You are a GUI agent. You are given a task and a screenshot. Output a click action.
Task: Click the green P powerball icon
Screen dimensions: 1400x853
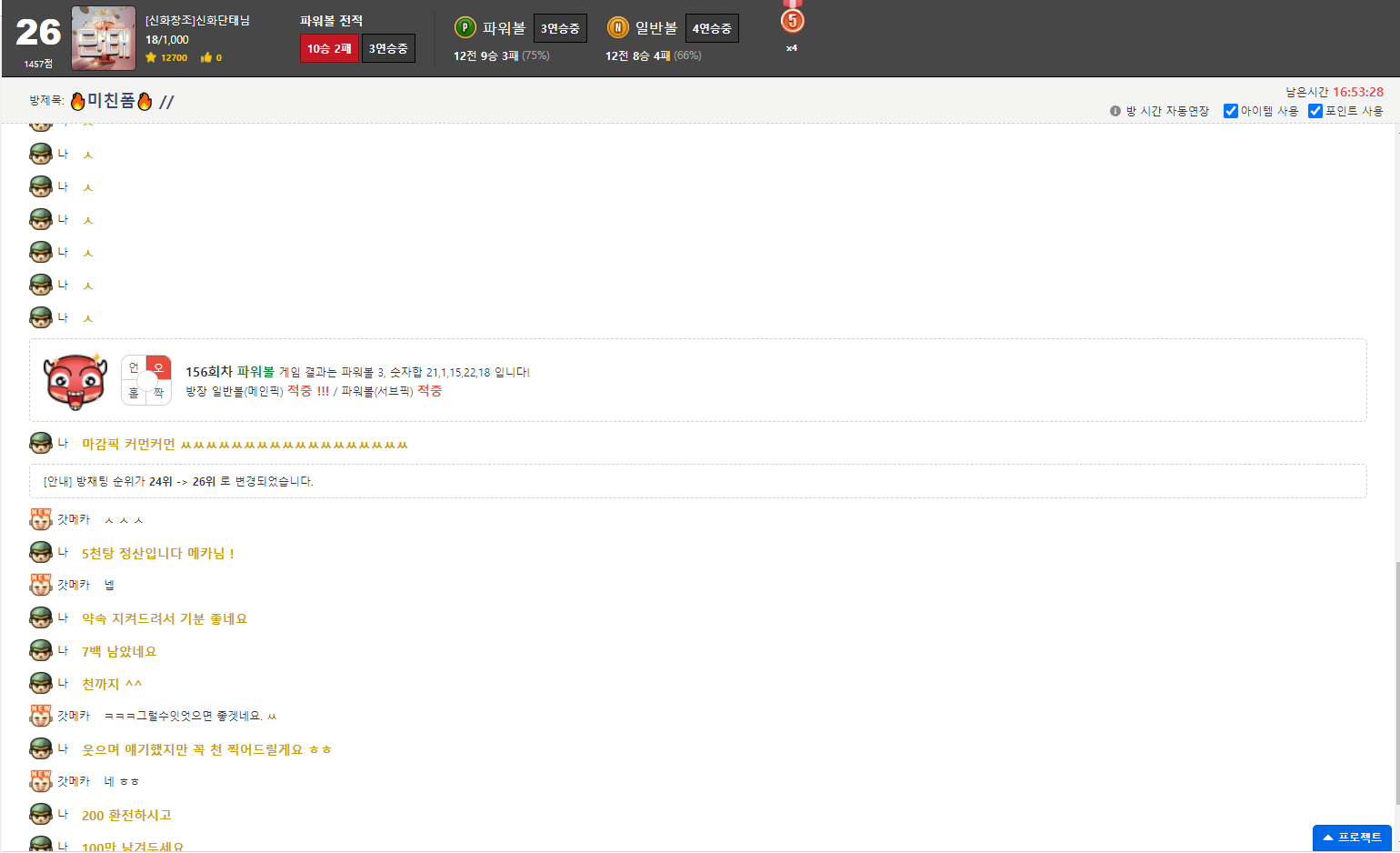click(x=465, y=27)
